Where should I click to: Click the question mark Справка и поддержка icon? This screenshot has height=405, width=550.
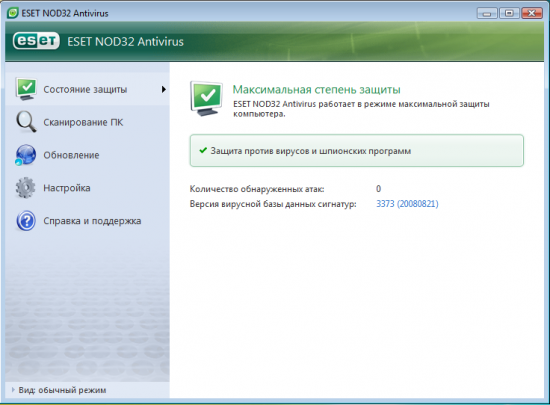26,221
